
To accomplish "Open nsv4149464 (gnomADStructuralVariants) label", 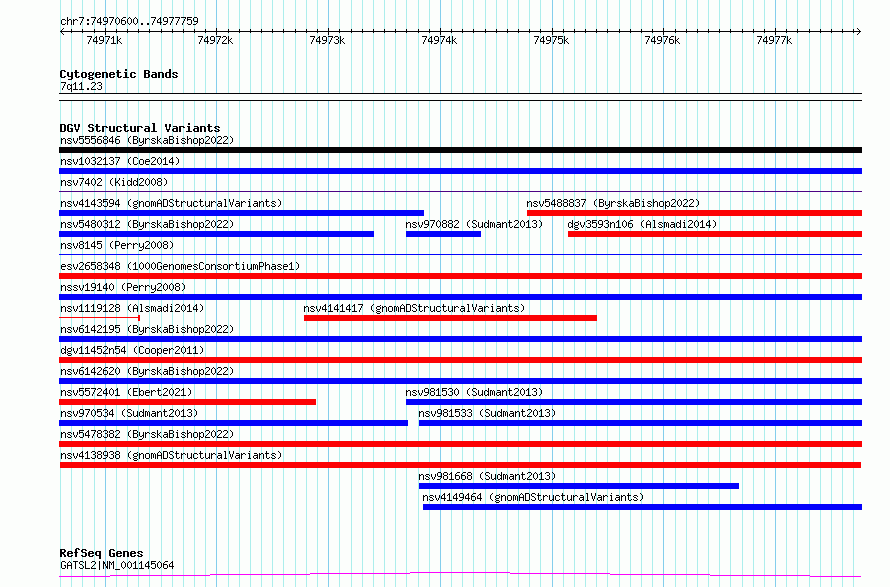I will (x=533, y=497).
